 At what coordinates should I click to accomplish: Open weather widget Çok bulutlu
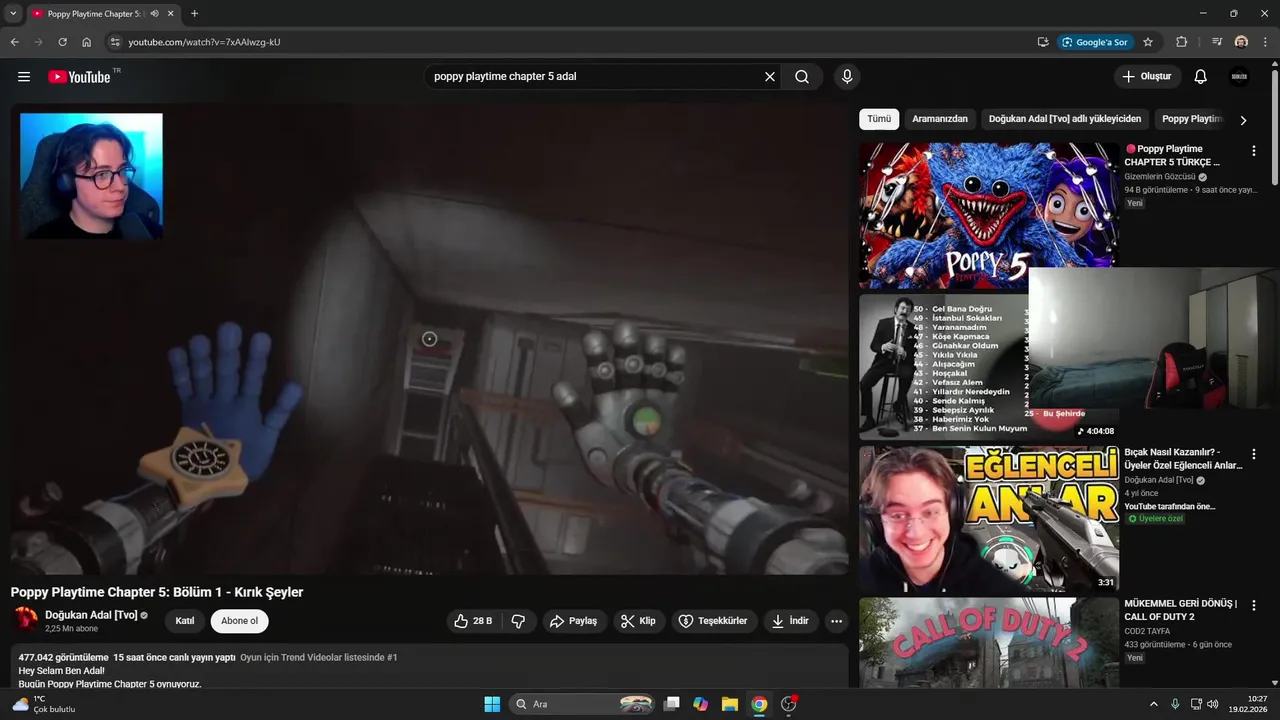(44, 704)
